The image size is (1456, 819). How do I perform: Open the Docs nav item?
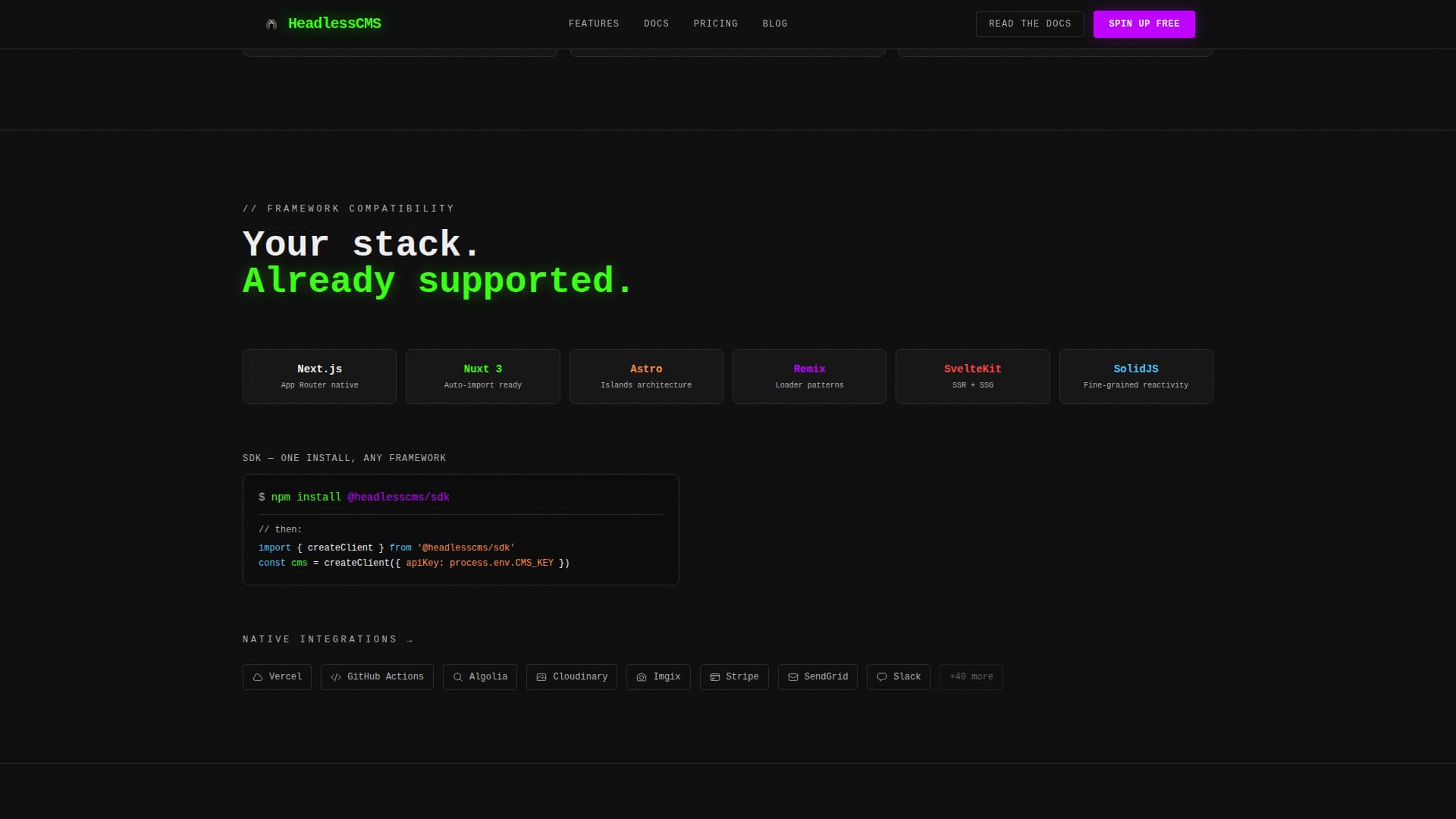click(x=657, y=24)
